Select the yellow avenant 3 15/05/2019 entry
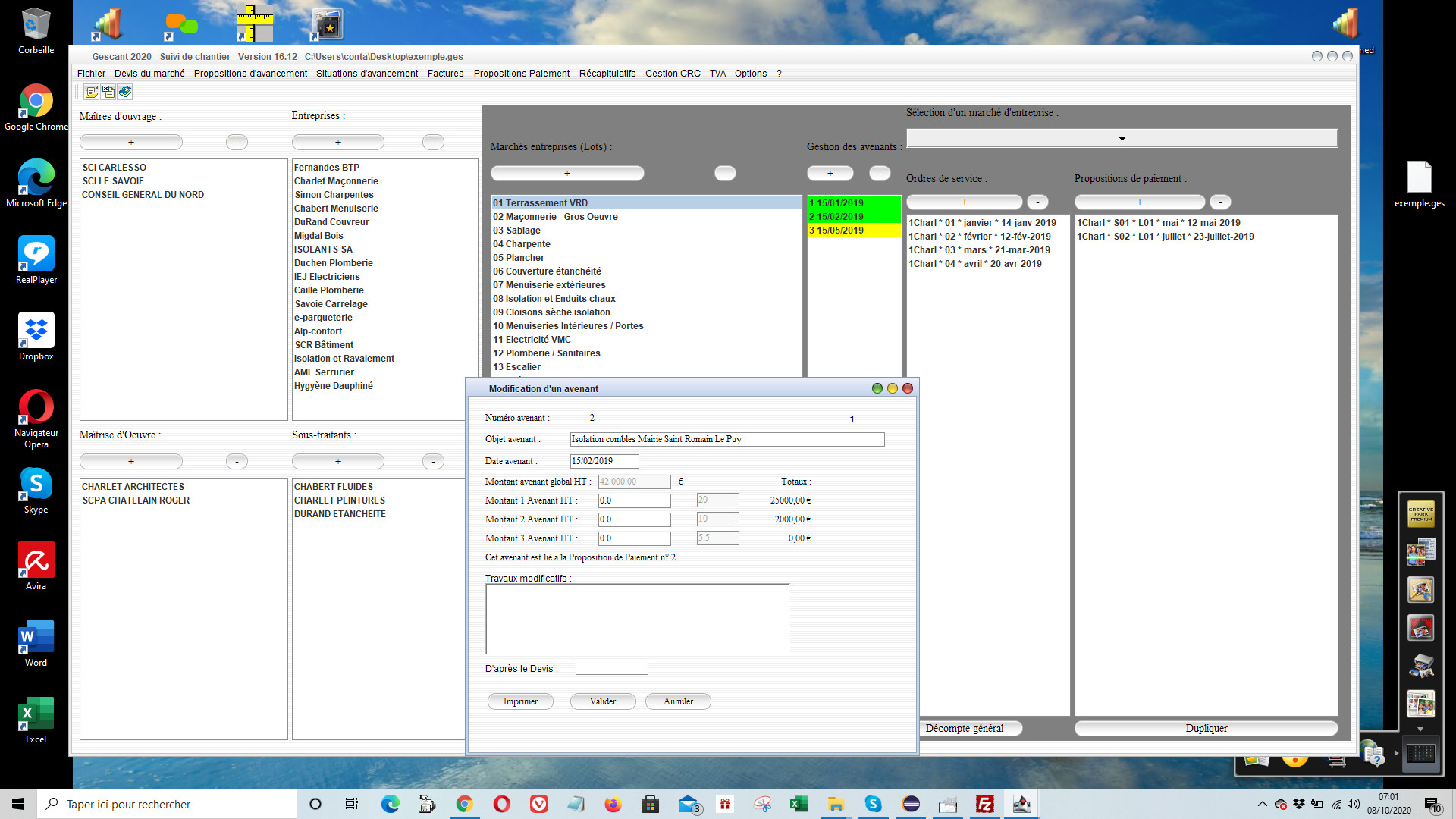 pos(854,231)
